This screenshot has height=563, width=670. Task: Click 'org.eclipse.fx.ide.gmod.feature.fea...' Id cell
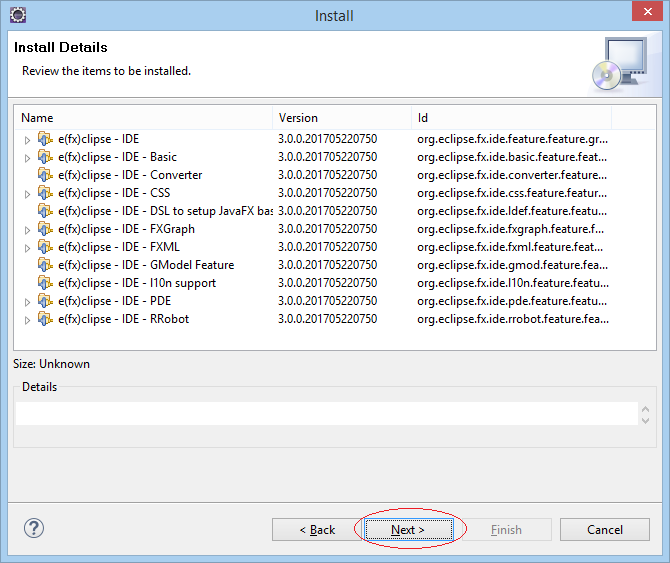tap(512, 265)
